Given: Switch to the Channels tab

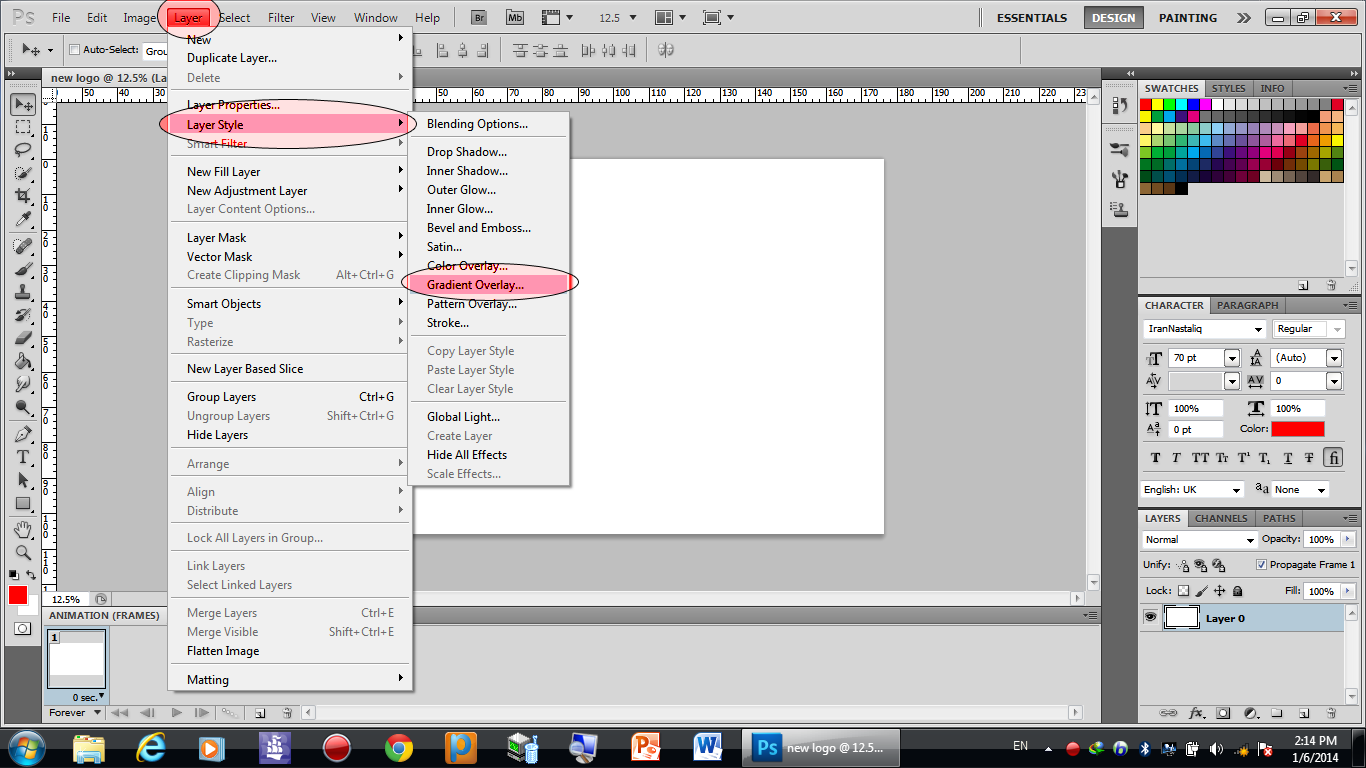Looking at the screenshot, I should click(1220, 518).
